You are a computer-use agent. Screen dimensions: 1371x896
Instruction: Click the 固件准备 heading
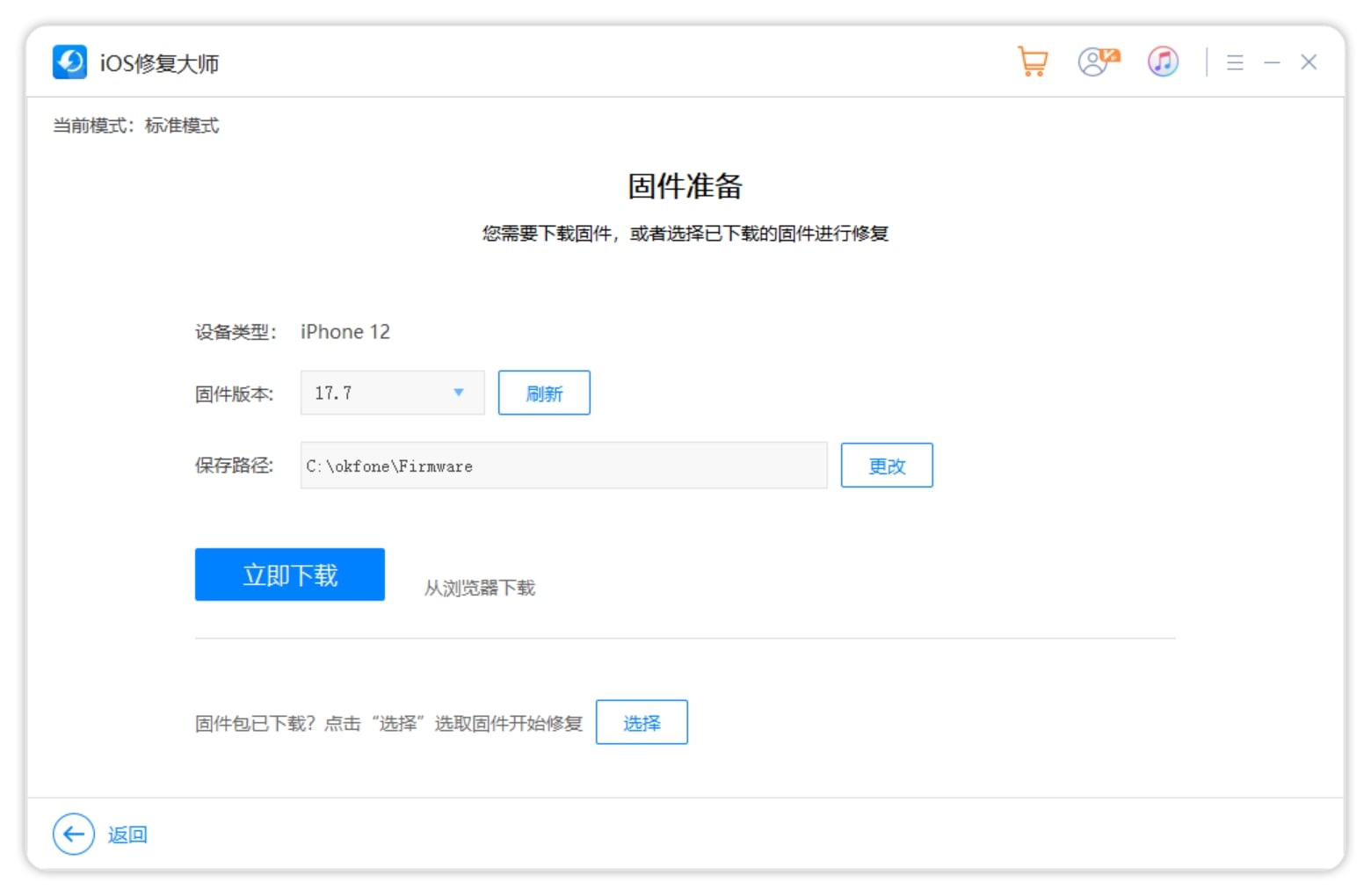[685, 185]
